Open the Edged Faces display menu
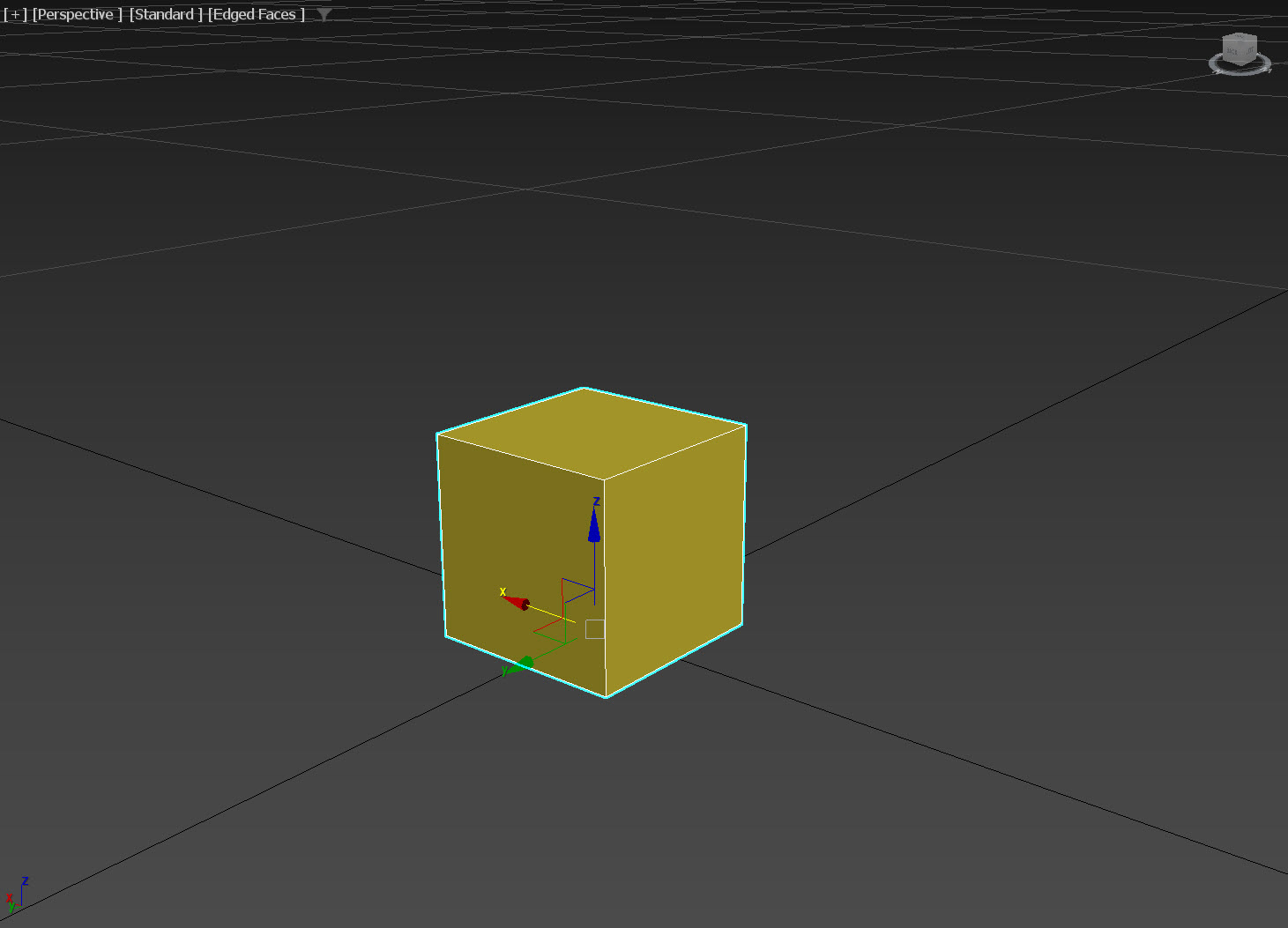 (257, 14)
